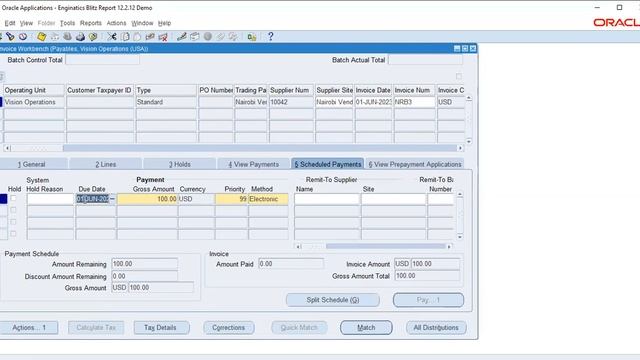
Task: Click the export toolbar icon beside Help
Action: point(252,37)
